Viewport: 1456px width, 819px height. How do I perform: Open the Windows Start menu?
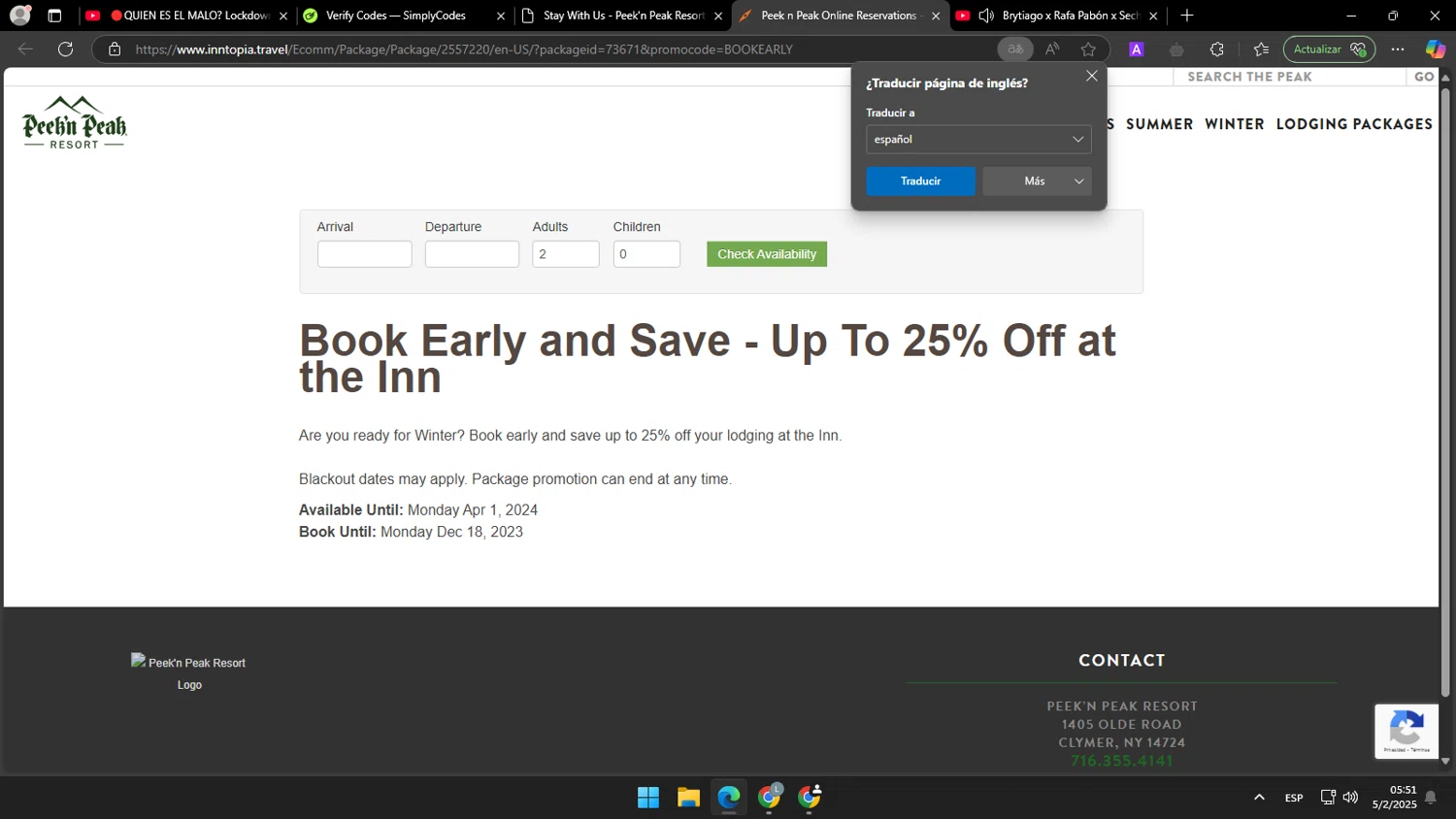tap(648, 798)
